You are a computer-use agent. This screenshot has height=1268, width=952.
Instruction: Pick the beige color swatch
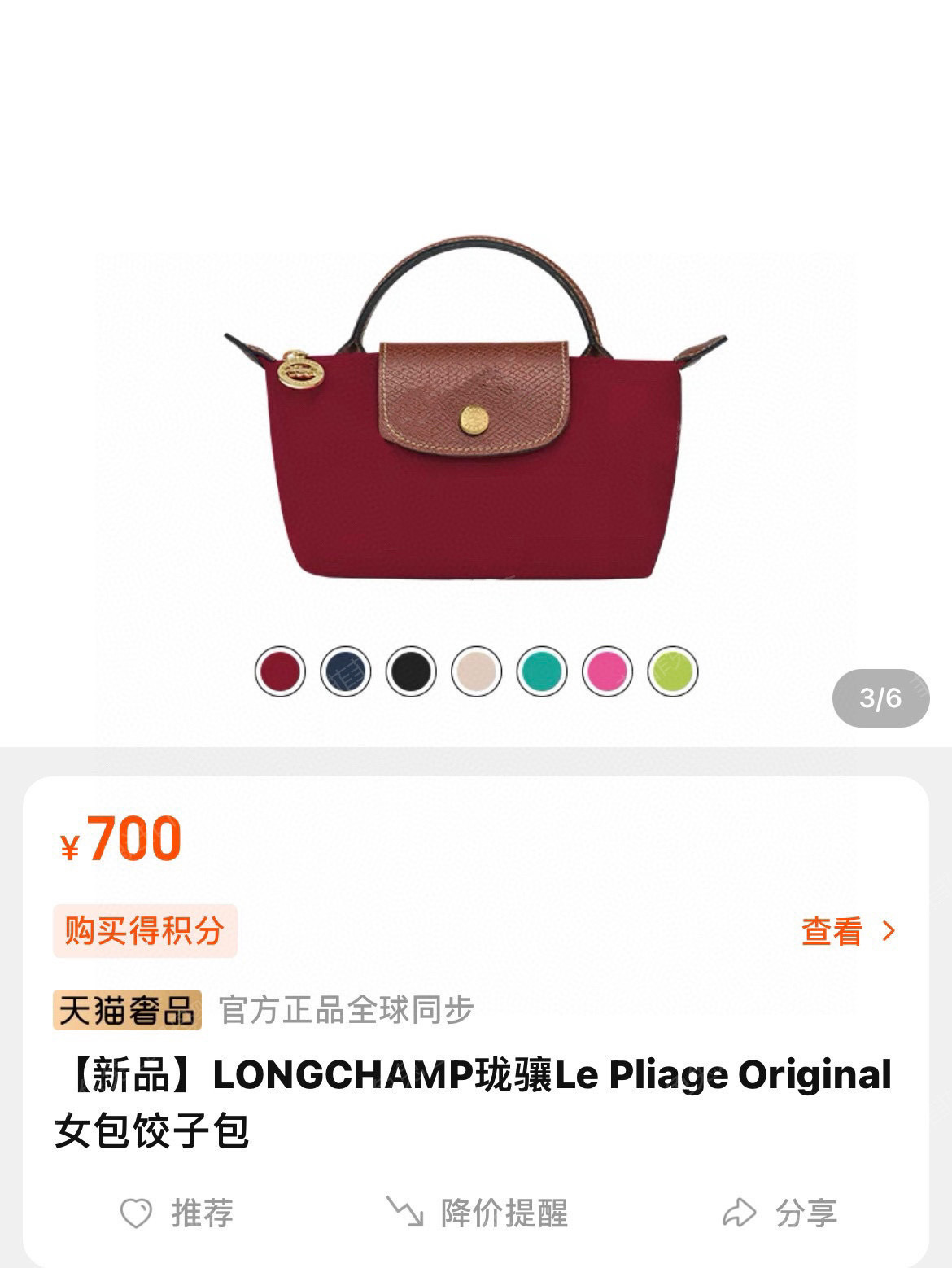tap(477, 671)
